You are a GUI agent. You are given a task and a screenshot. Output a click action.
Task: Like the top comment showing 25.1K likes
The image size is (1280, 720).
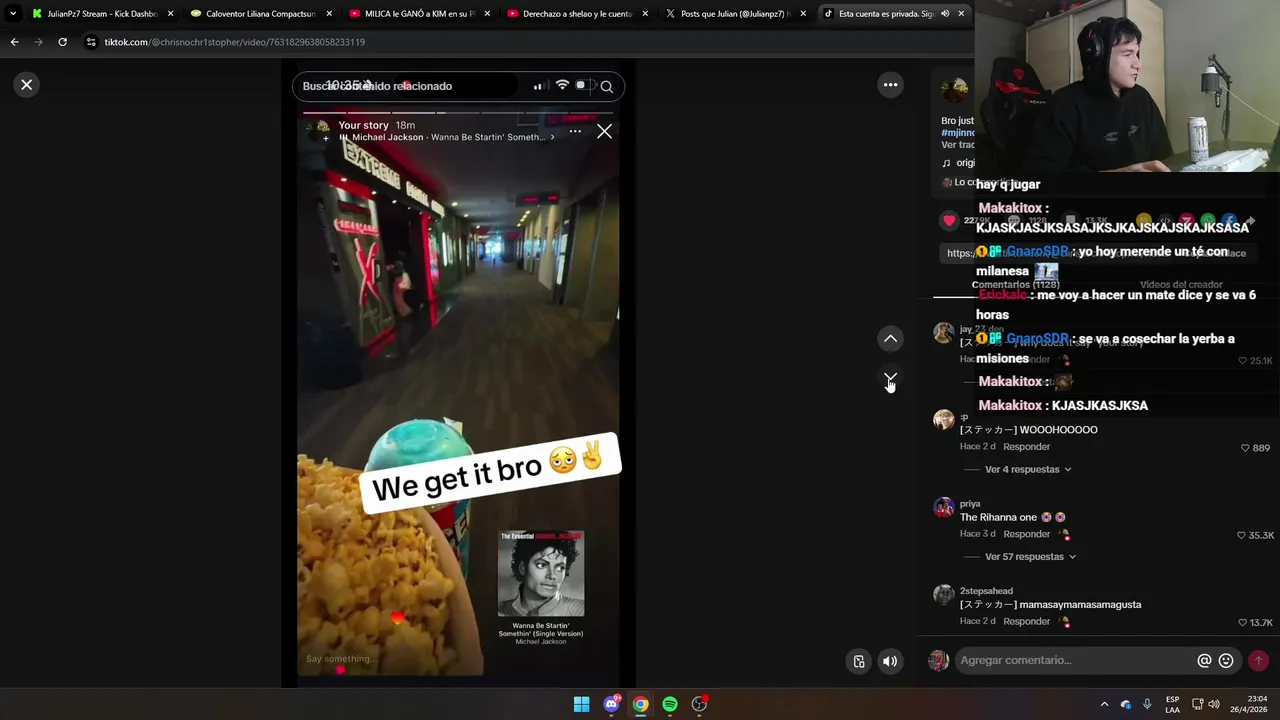coord(1255,360)
